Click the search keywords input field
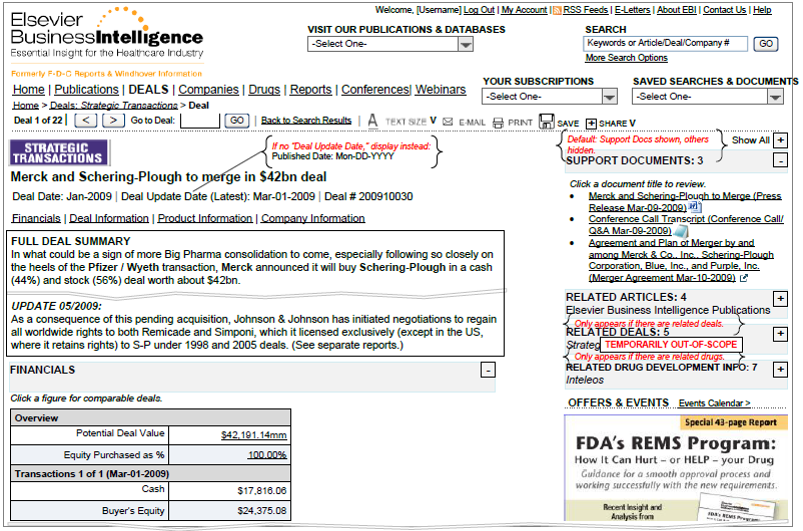This screenshot has width=803, height=531. [665, 44]
